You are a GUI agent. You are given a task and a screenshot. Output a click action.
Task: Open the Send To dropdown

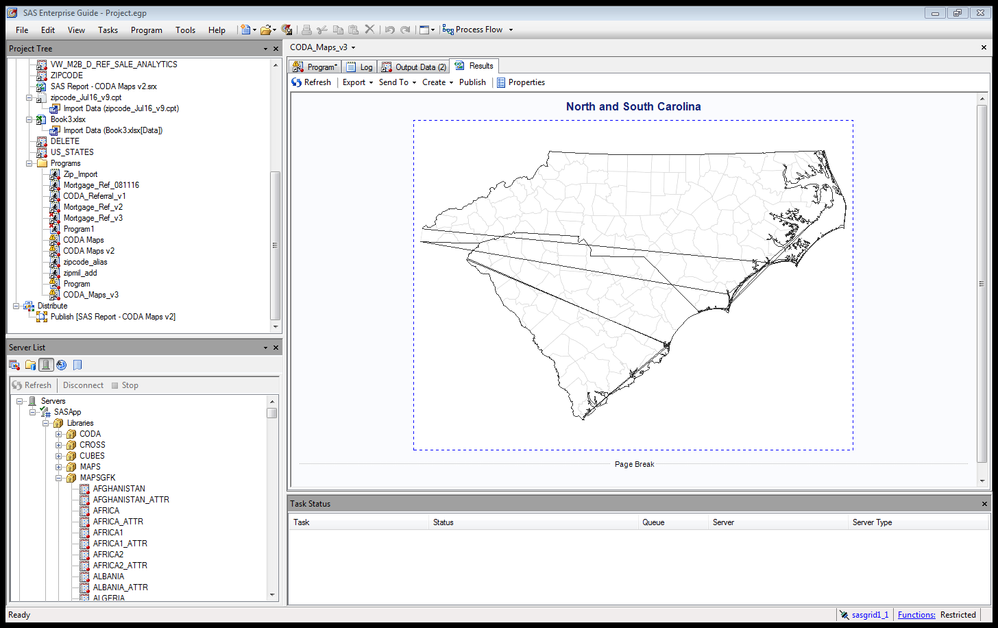pos(396,83)
